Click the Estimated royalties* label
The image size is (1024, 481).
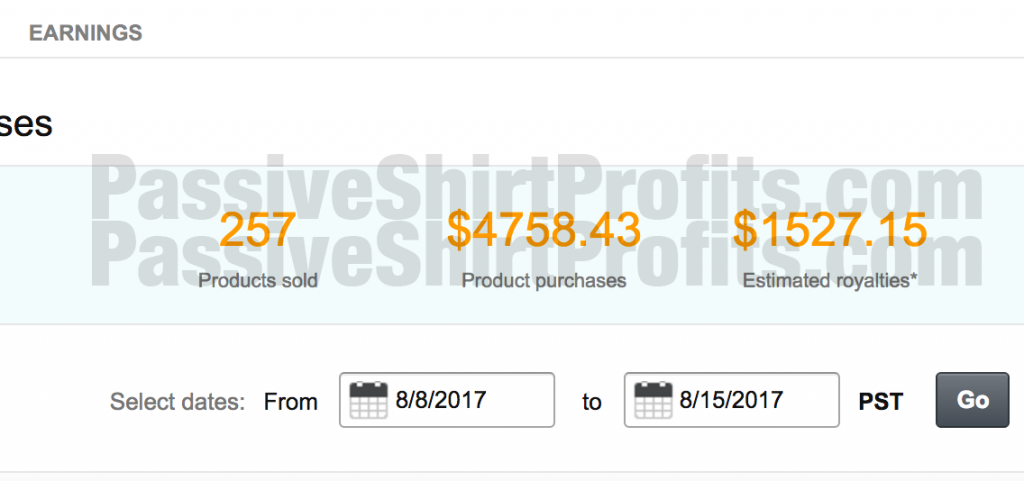[x=829, y=281]
